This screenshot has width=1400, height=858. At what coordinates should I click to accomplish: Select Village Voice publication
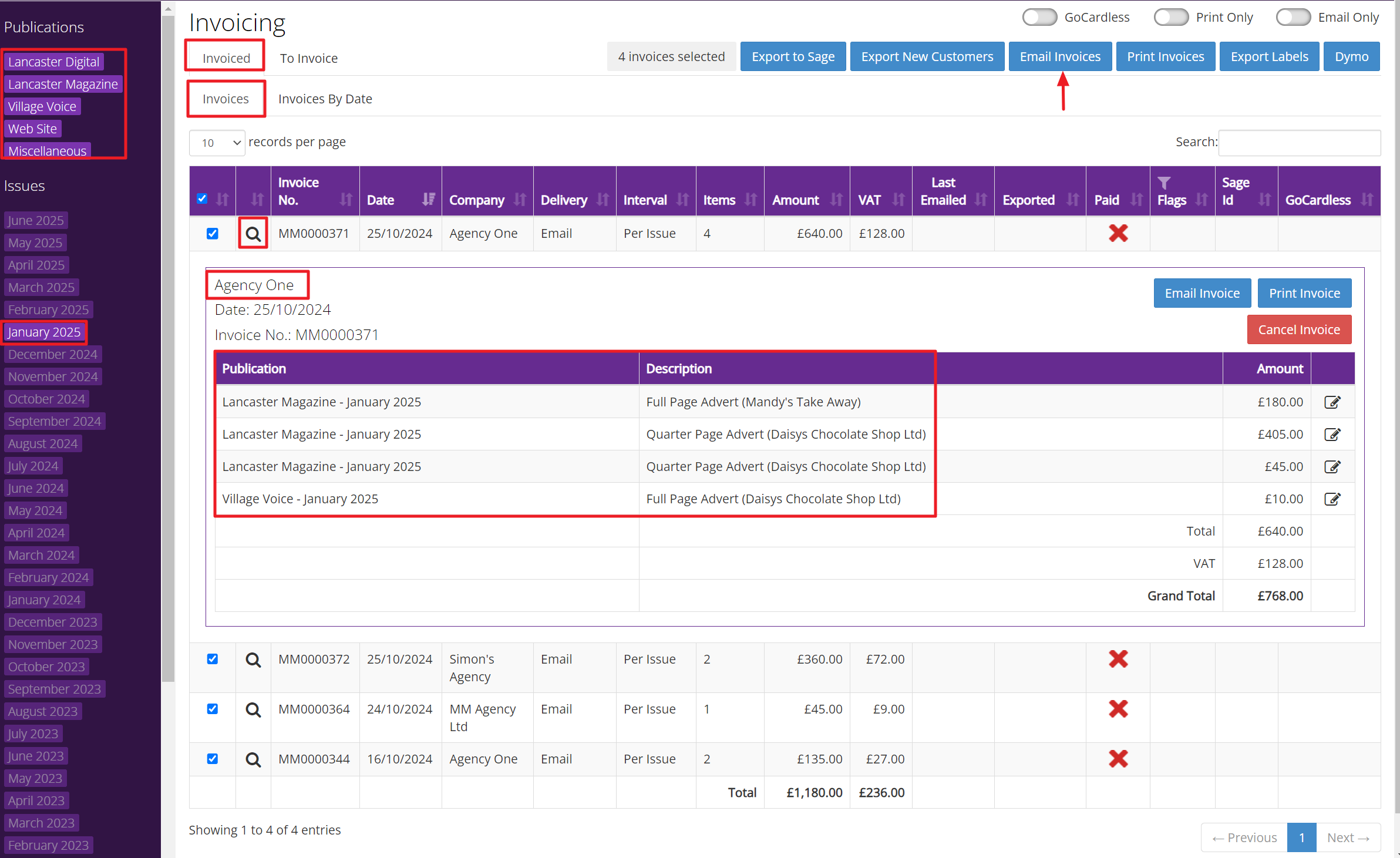click(x=42, y=106)
